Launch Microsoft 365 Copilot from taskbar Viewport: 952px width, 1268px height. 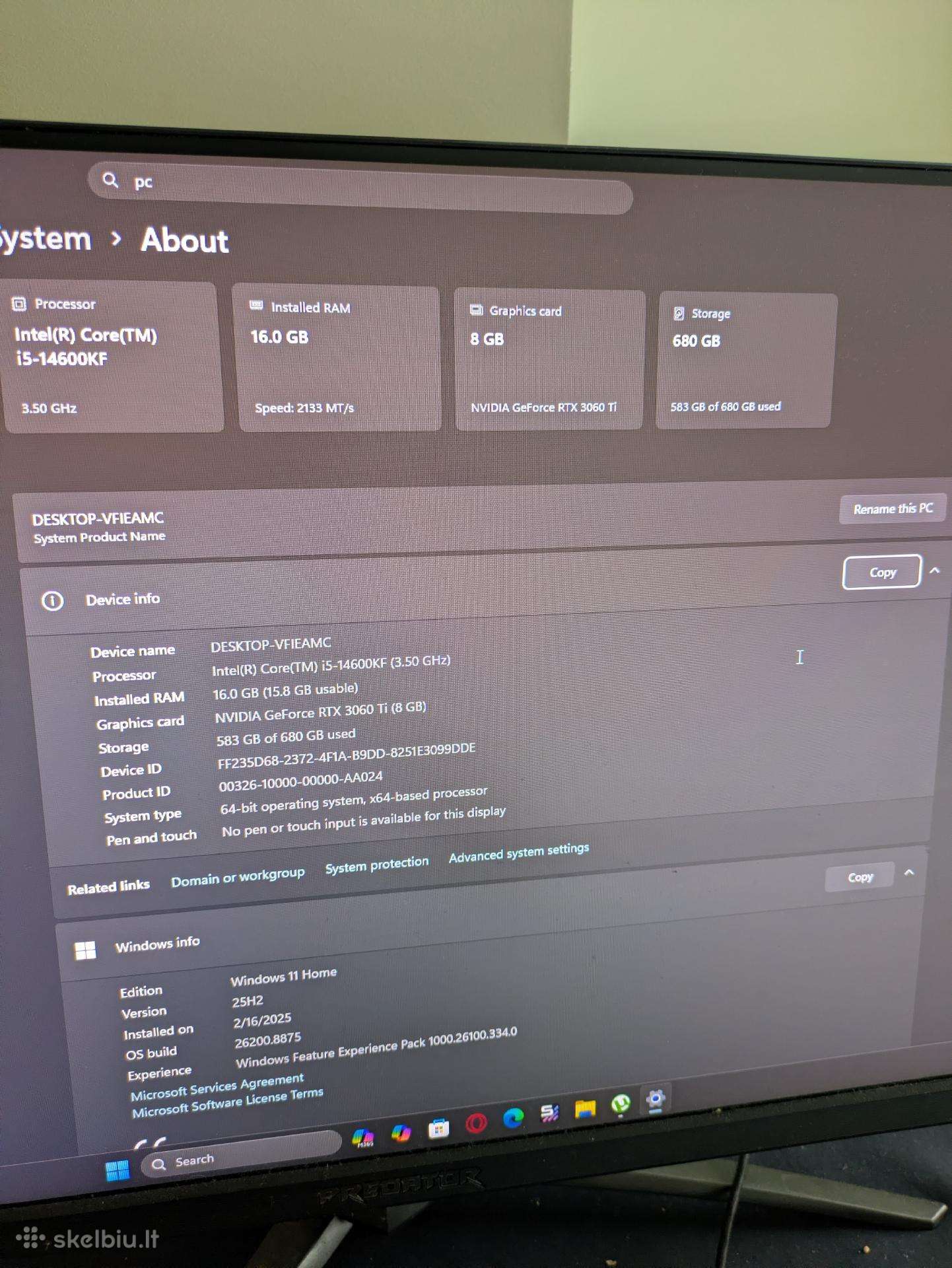(x=363, y=1138)
